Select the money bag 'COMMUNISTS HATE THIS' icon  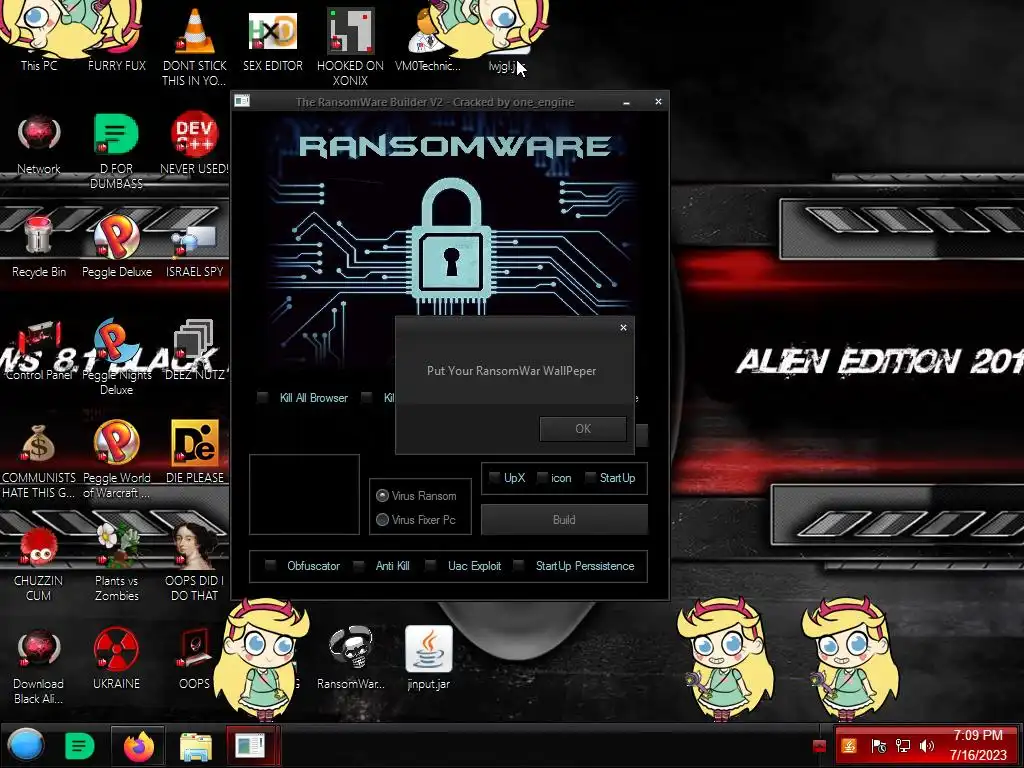click(39, 459)
